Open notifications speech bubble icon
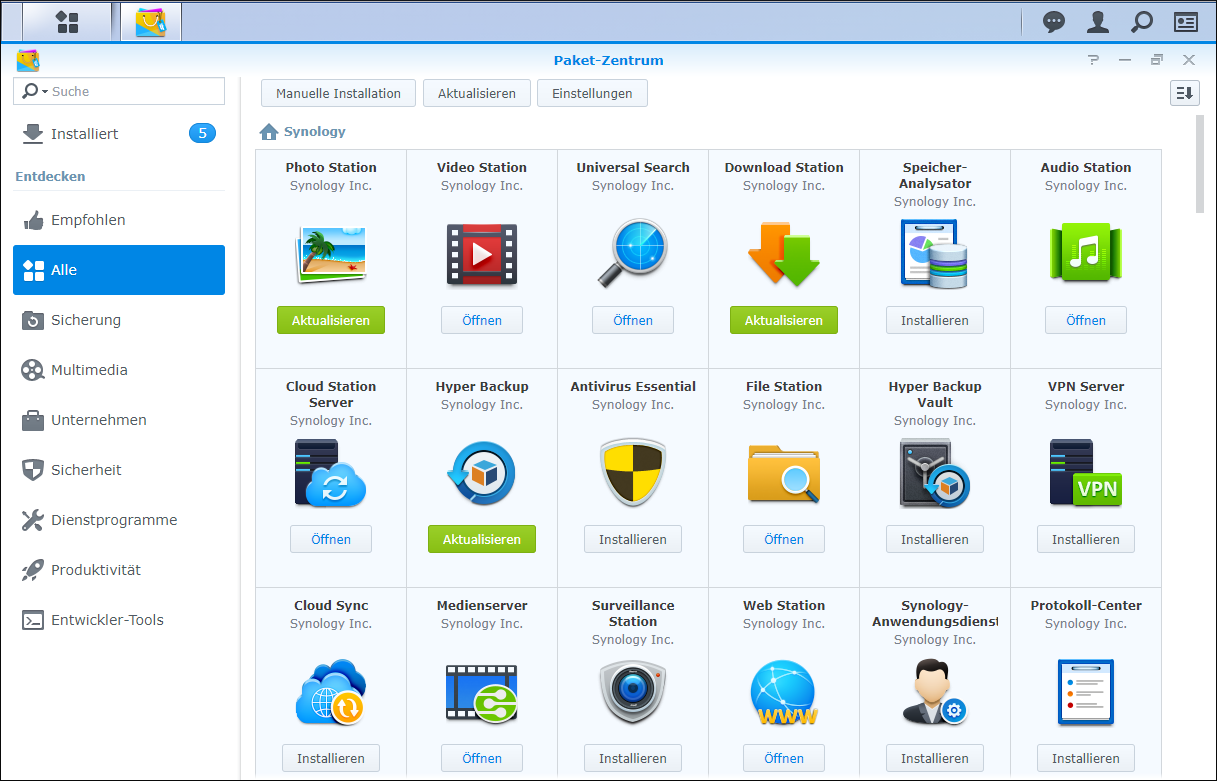This screenshot has height=781, width=1217. pos(1054,22)
